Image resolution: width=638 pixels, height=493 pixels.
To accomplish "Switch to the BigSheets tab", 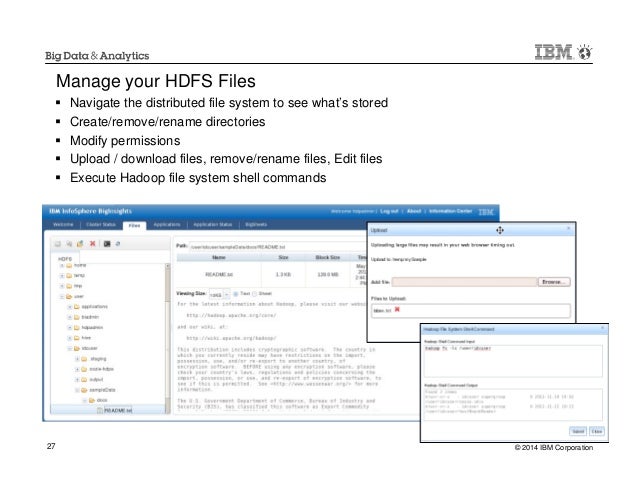I will [256, 225].
